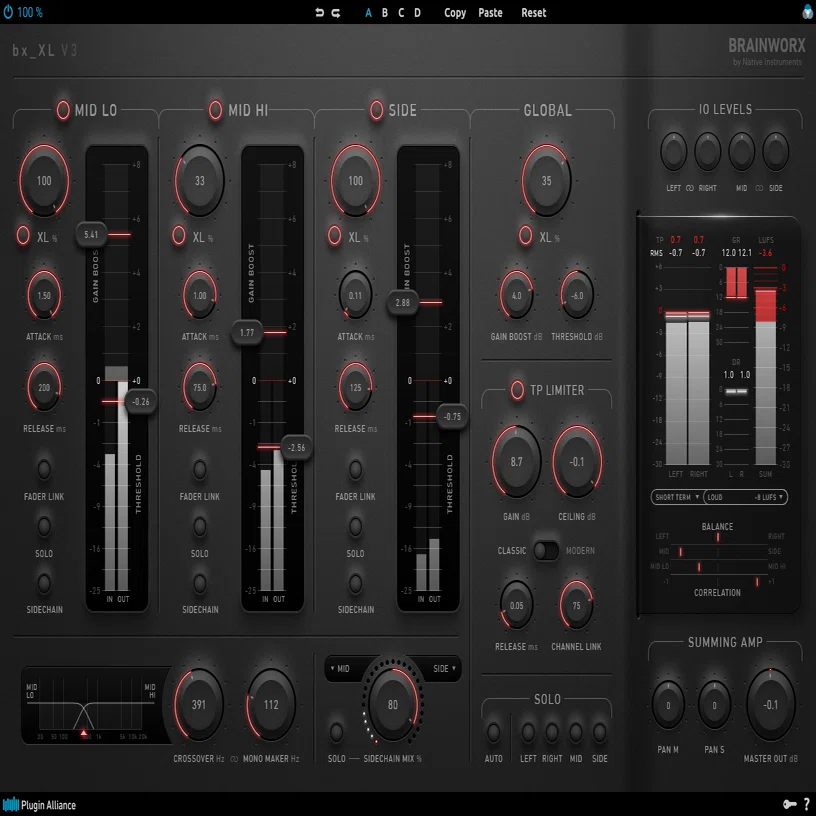Image resolution: width=816 pixels, height=816 pixels.
Task: Open the SHORT TERM meter dropdown
Action: [x=677, y=497]
